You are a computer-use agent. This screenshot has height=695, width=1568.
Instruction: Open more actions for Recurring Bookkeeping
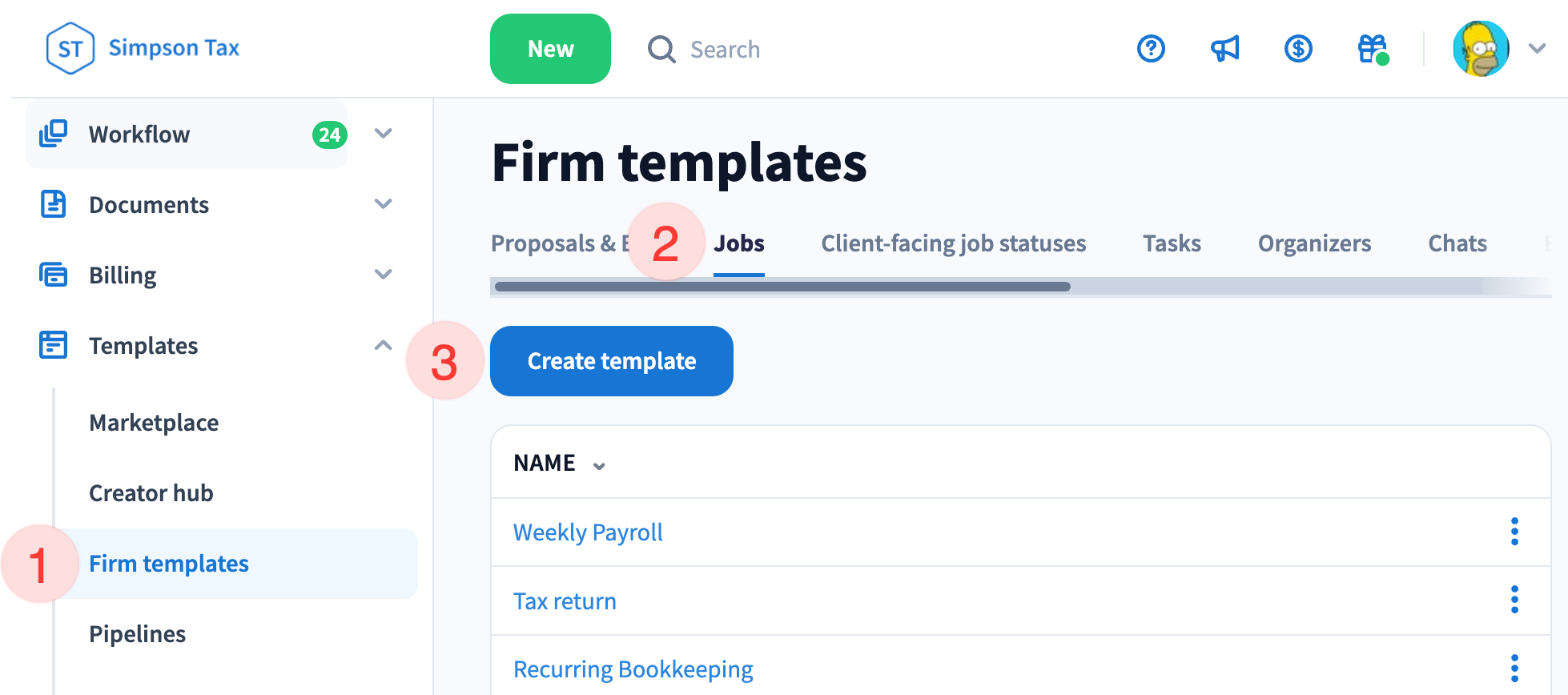[x=1514, y=668]
